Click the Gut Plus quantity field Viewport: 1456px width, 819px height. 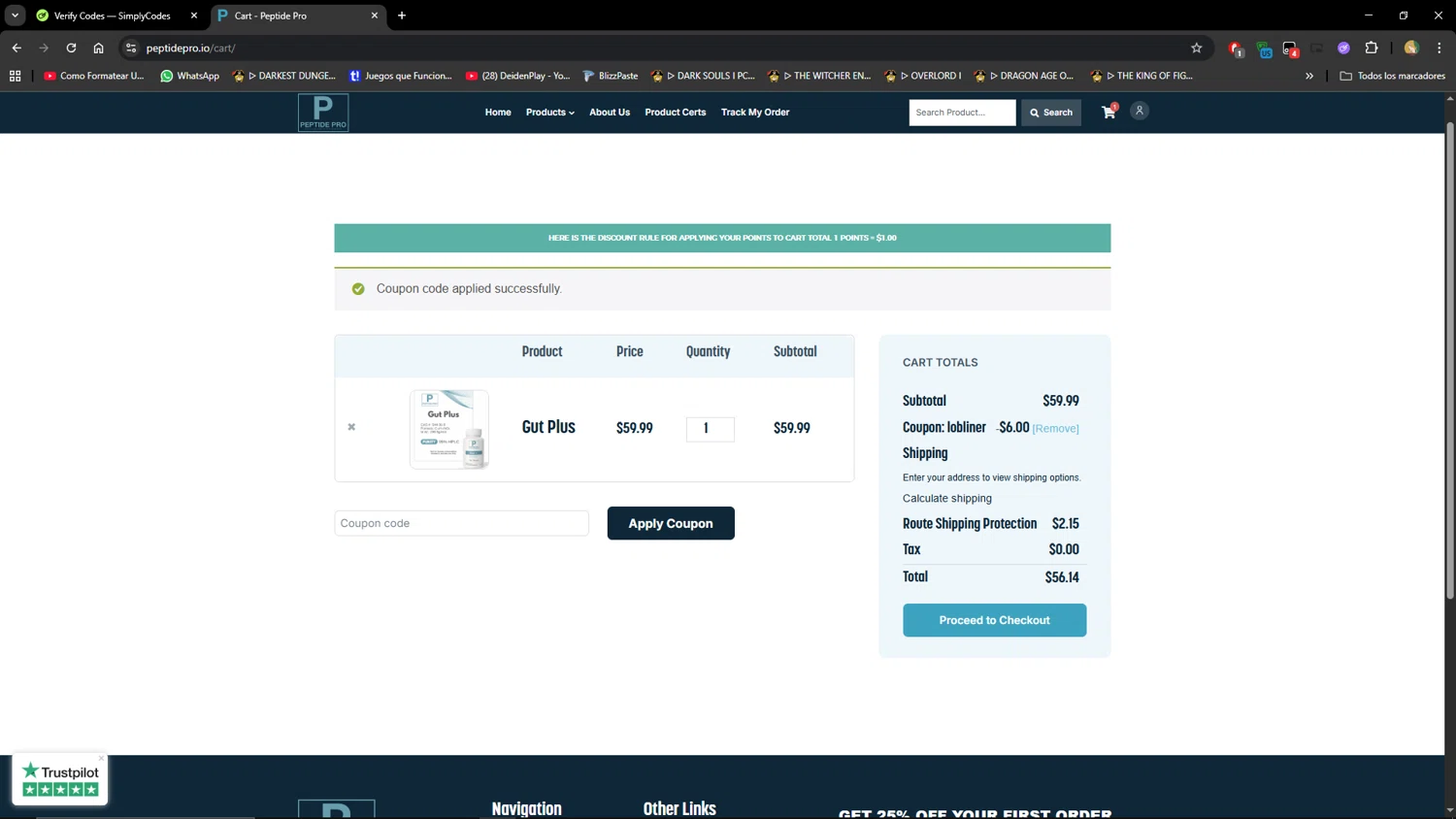711,429
